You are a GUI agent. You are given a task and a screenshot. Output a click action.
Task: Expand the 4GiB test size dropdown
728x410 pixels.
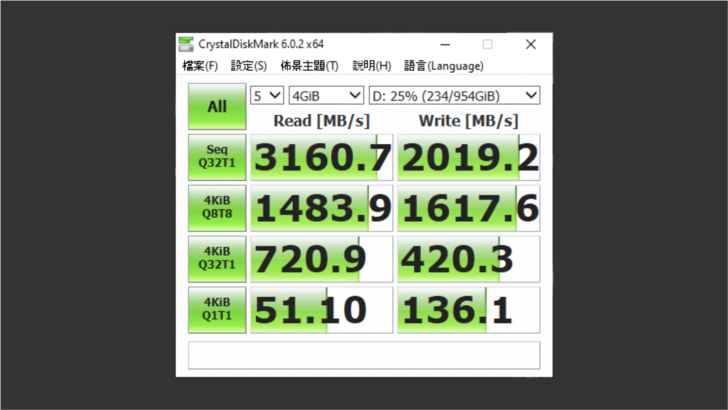click(326, 96)
